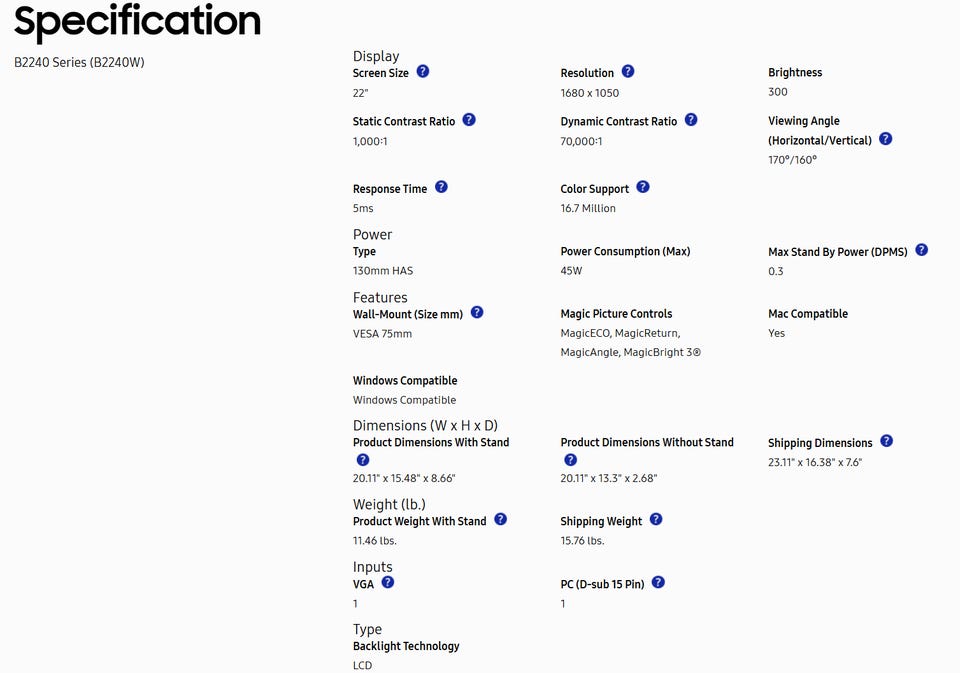
Task: Open the Shipping Weight help icon
Action: 656,520
